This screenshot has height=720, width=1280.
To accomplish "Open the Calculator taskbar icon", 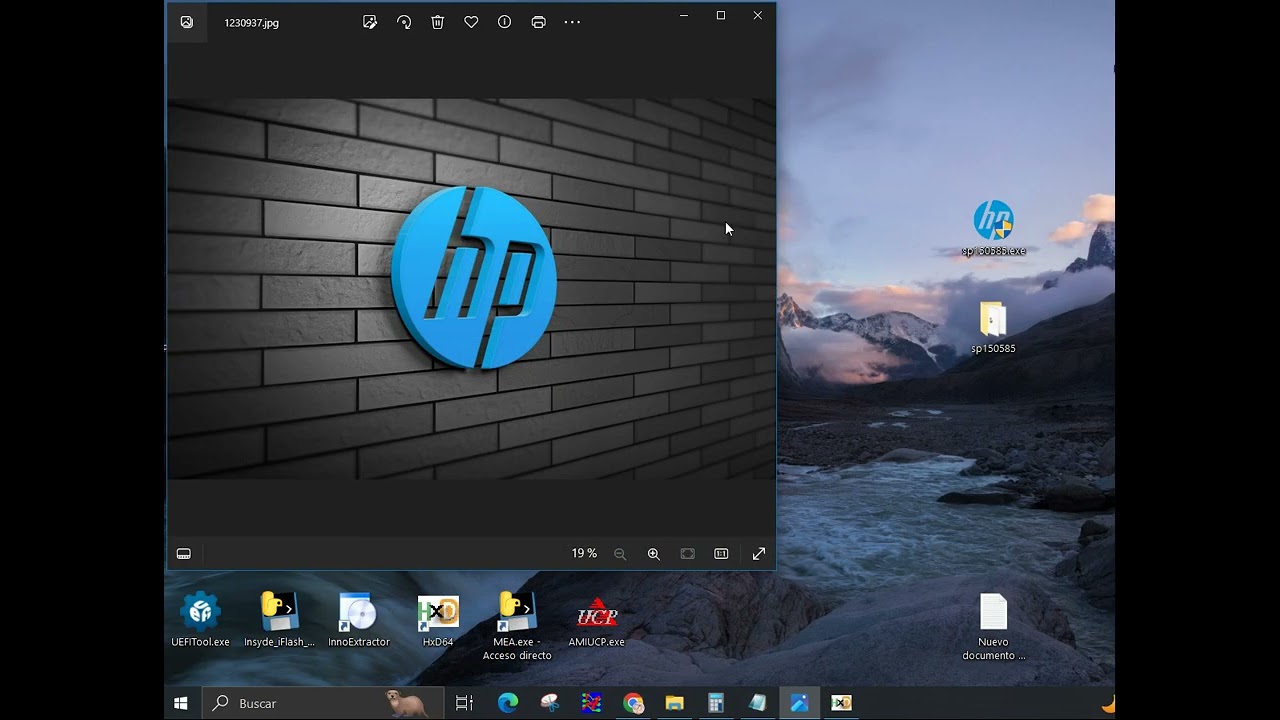I will point(716,703).
